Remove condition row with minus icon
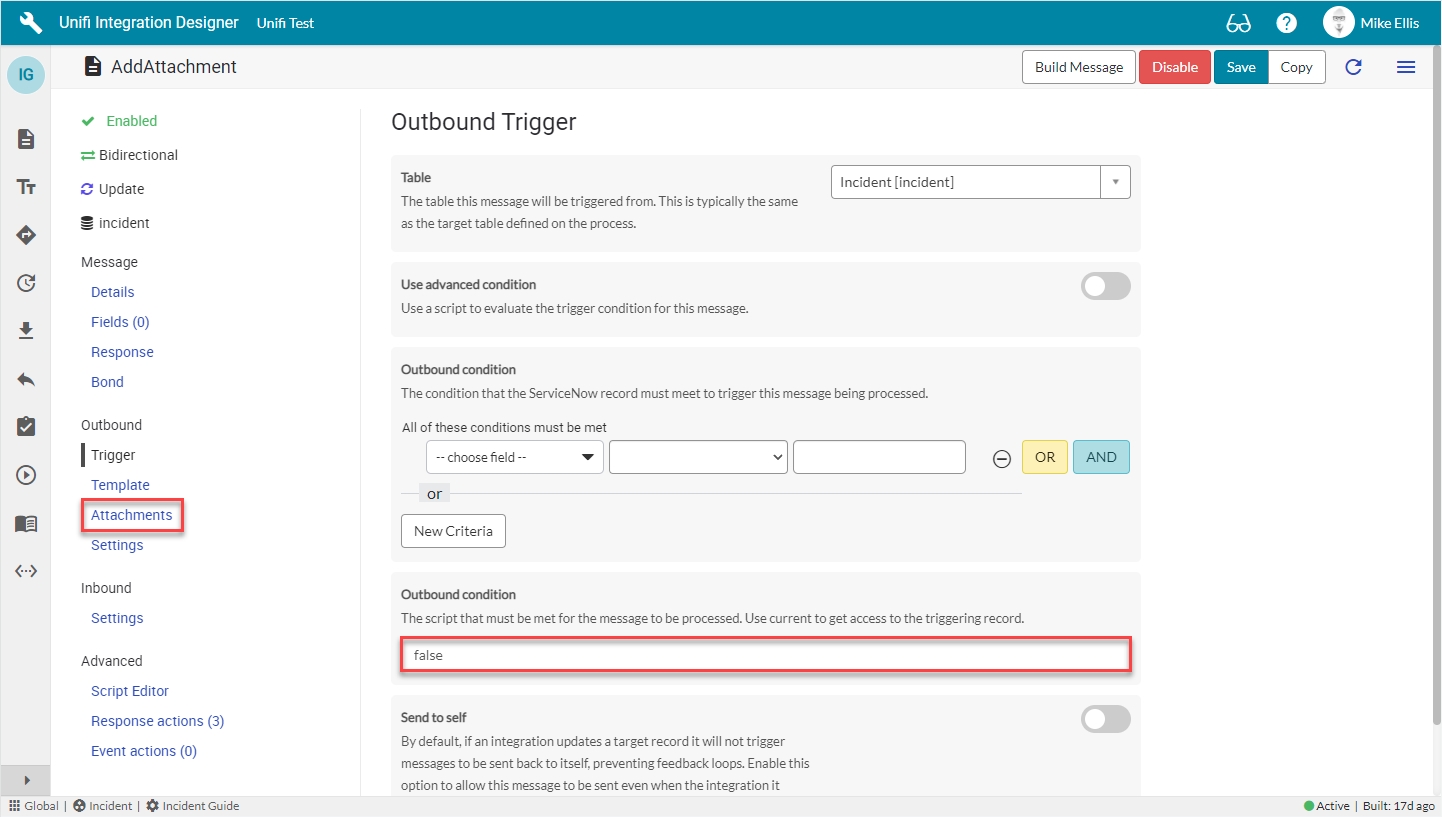 1001,458
